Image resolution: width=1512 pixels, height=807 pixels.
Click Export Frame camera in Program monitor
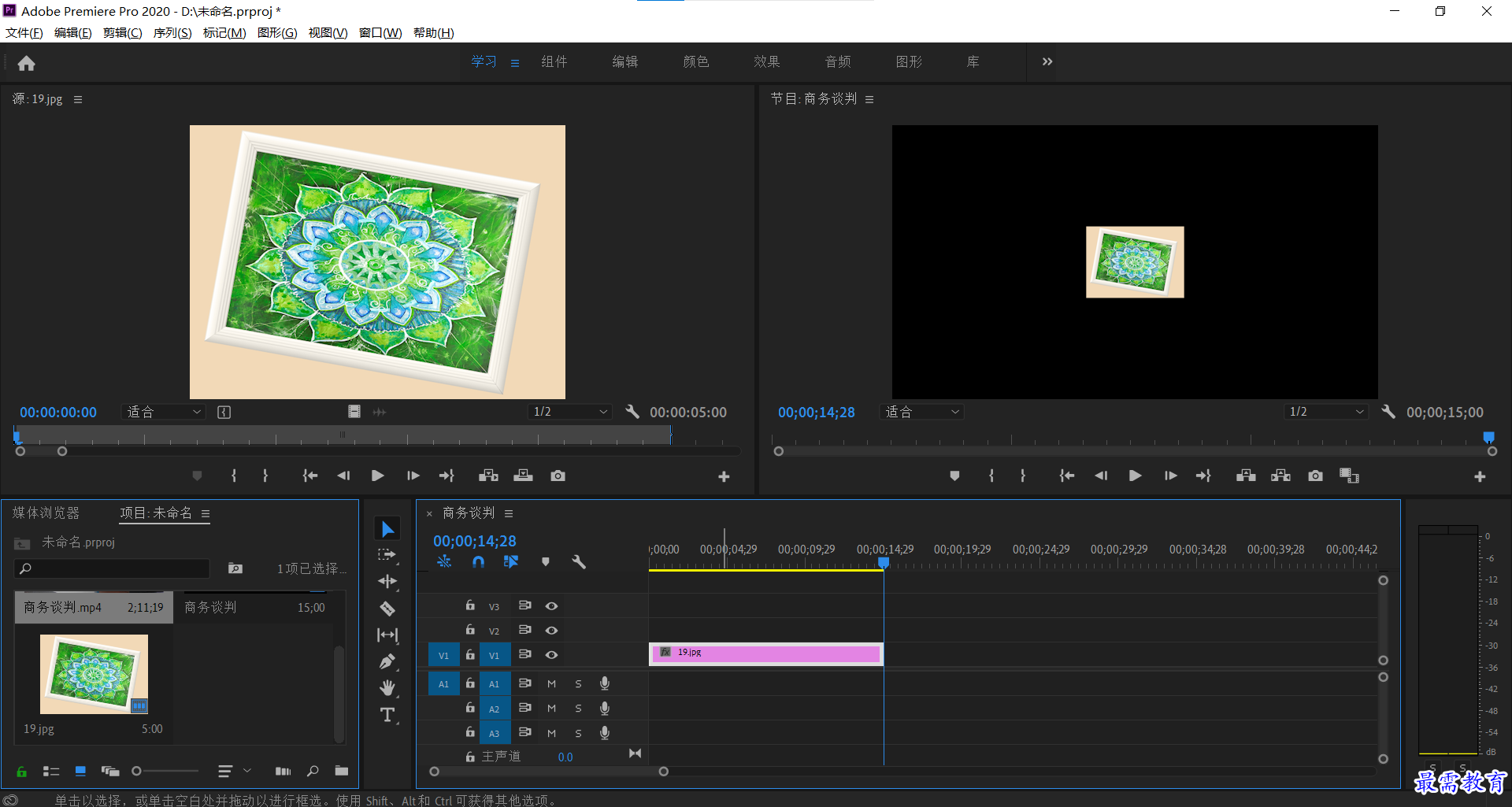click(1315, 476)
